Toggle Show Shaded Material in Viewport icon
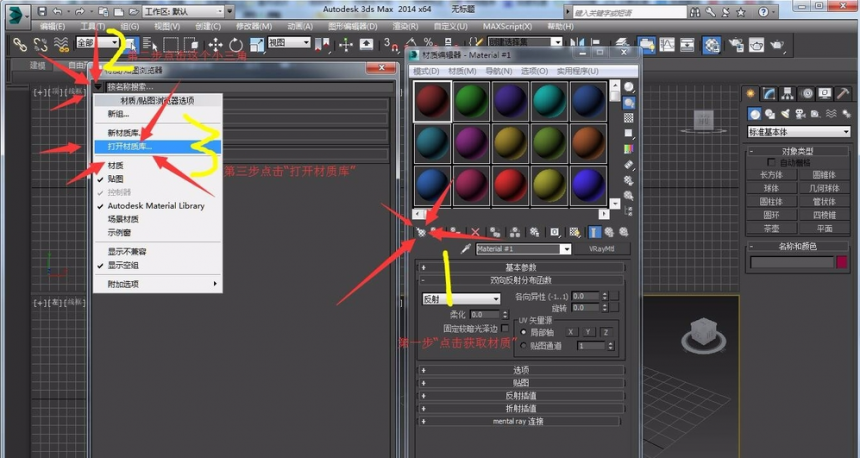This screenshot has width=860, height=458. tap(574, 233)
